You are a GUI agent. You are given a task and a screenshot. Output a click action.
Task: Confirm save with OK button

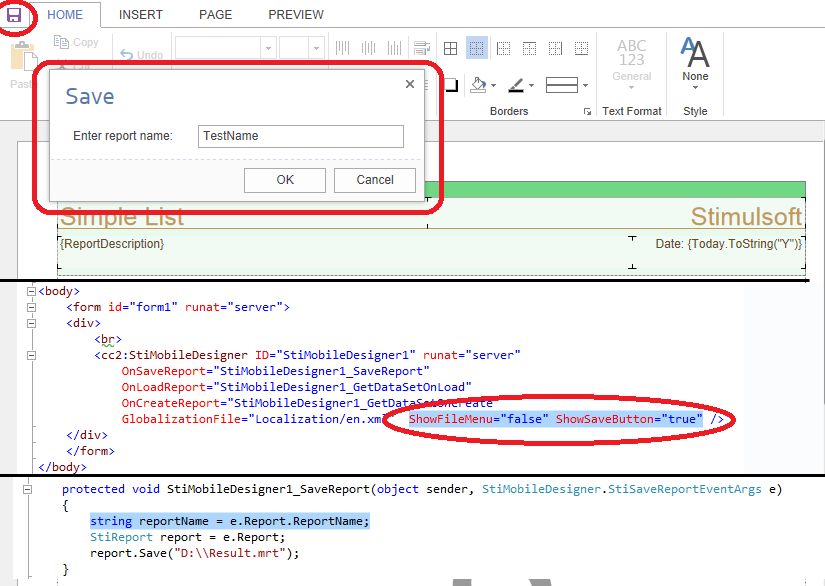click(285, 180)
